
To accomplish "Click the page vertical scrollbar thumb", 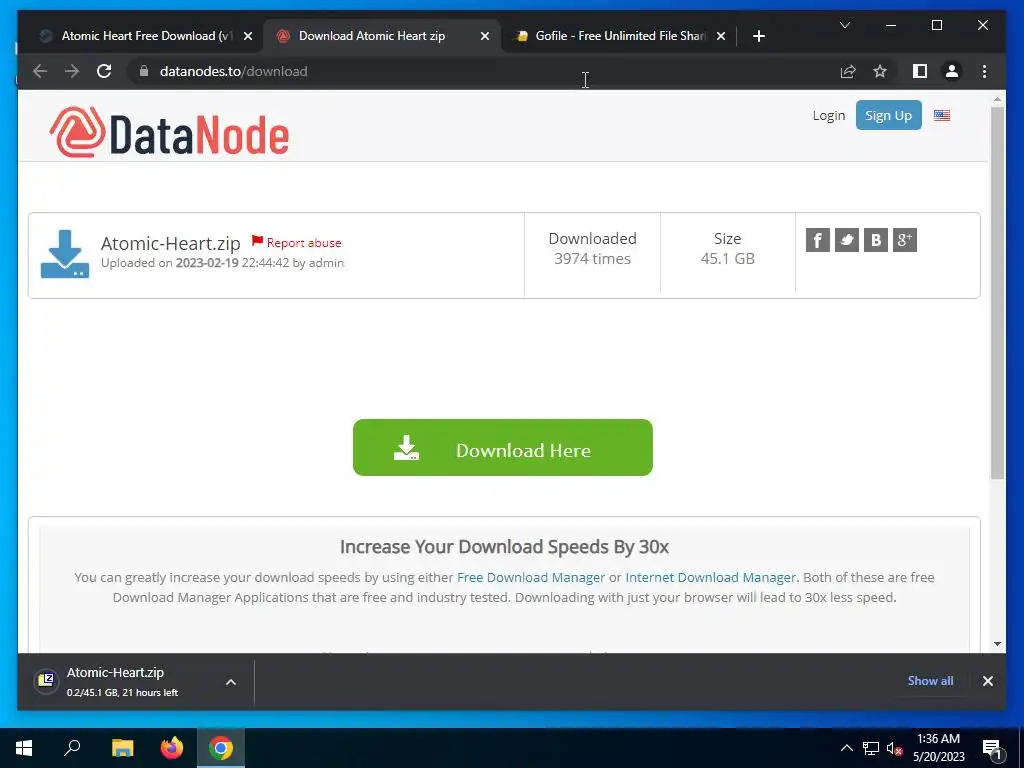I will pyautogui.click(x=997, y=293).
